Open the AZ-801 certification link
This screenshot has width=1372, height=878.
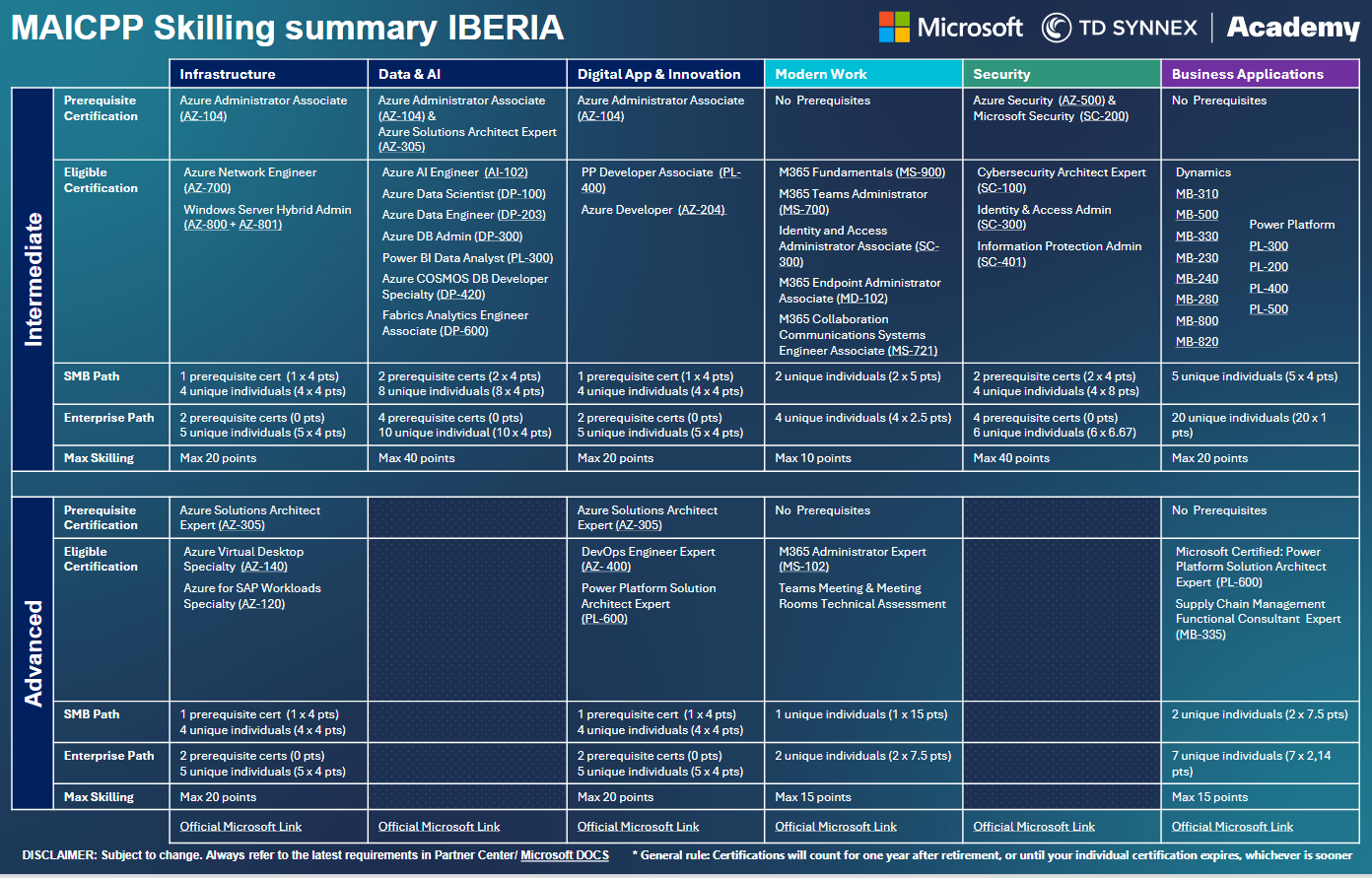point(260,225)
